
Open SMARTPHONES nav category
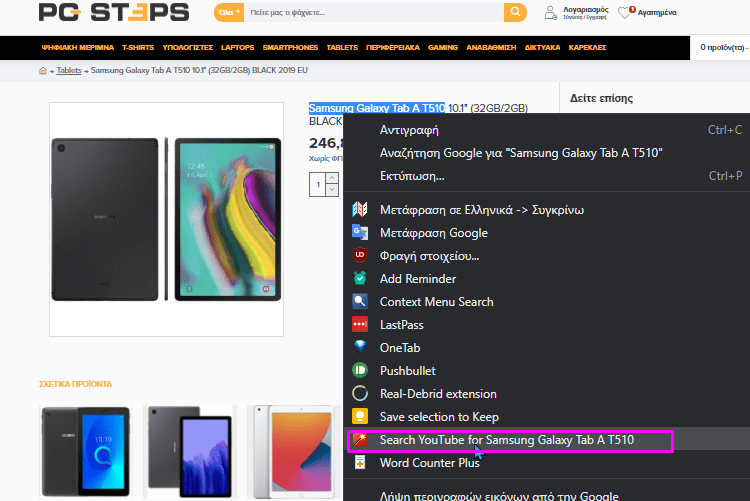[290, 47]
